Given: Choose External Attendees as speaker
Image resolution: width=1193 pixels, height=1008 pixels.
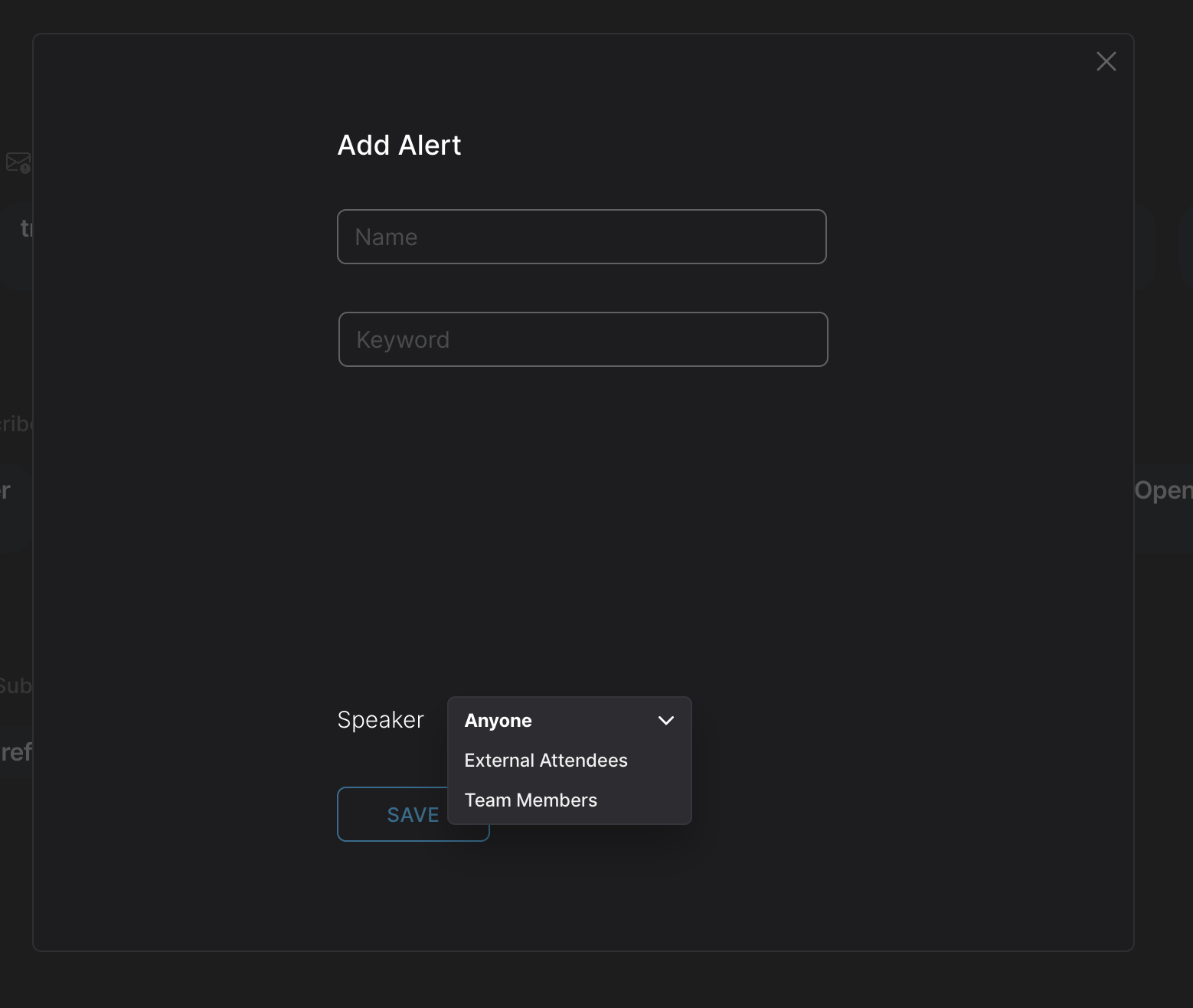Looking at the screenshot, I should pyautogui.click(x=546, y=761).
